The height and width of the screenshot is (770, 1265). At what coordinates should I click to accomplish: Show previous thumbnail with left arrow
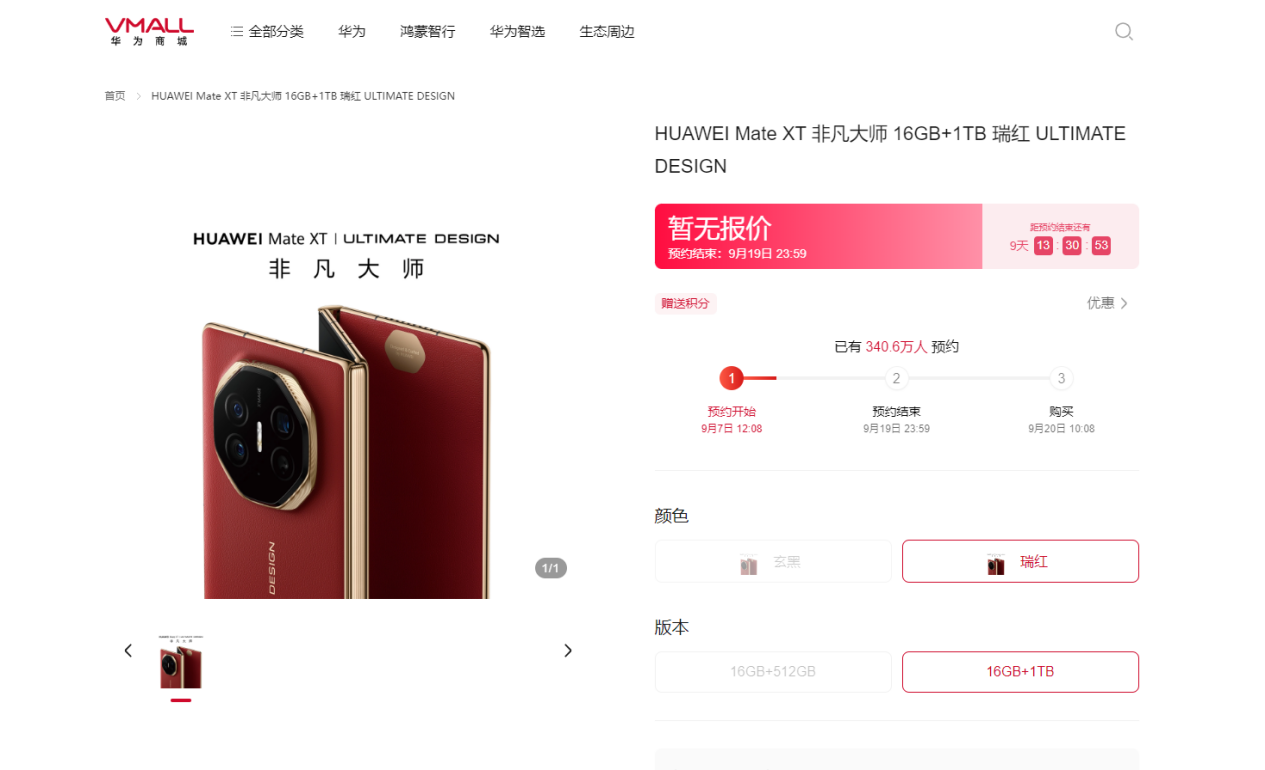tap(128, 651)
